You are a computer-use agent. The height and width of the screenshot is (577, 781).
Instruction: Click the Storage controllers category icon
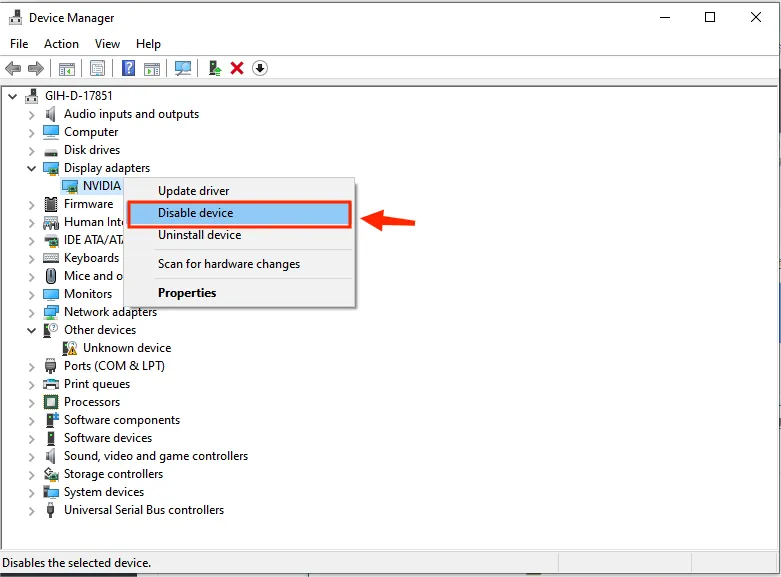pos(51,474)
